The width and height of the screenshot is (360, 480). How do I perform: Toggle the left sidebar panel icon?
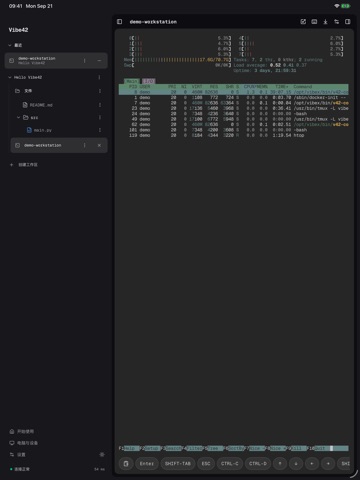pos(120,22)
